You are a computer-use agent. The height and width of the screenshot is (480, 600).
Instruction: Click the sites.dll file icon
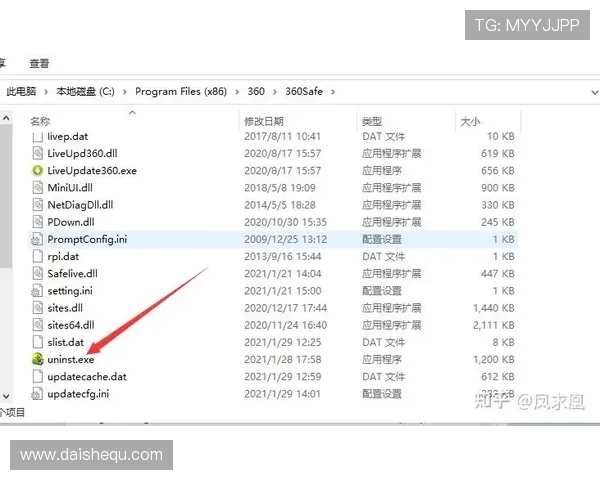[38, 308]
